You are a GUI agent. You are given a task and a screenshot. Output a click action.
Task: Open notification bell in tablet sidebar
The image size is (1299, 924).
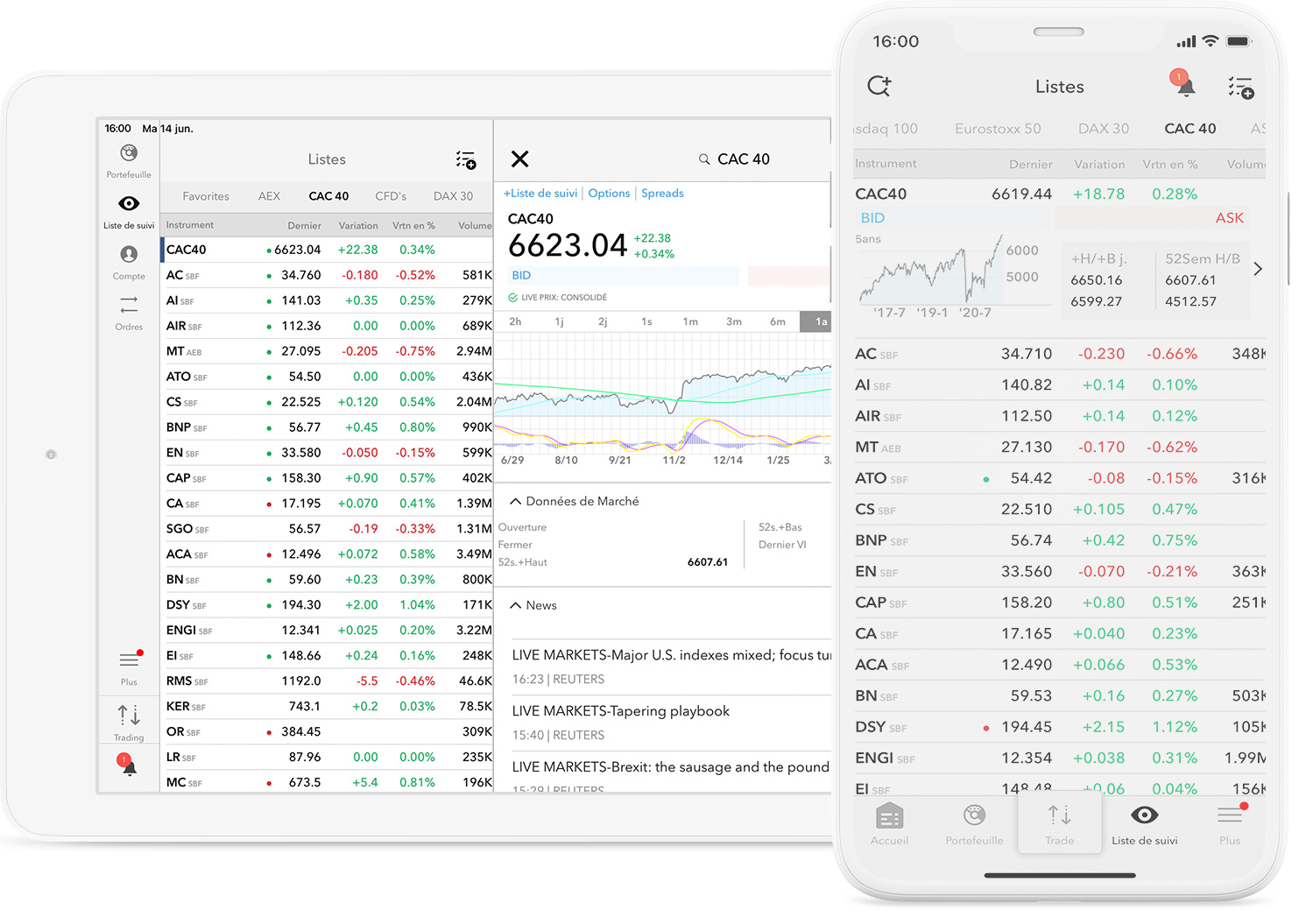[x=128, y=765]
